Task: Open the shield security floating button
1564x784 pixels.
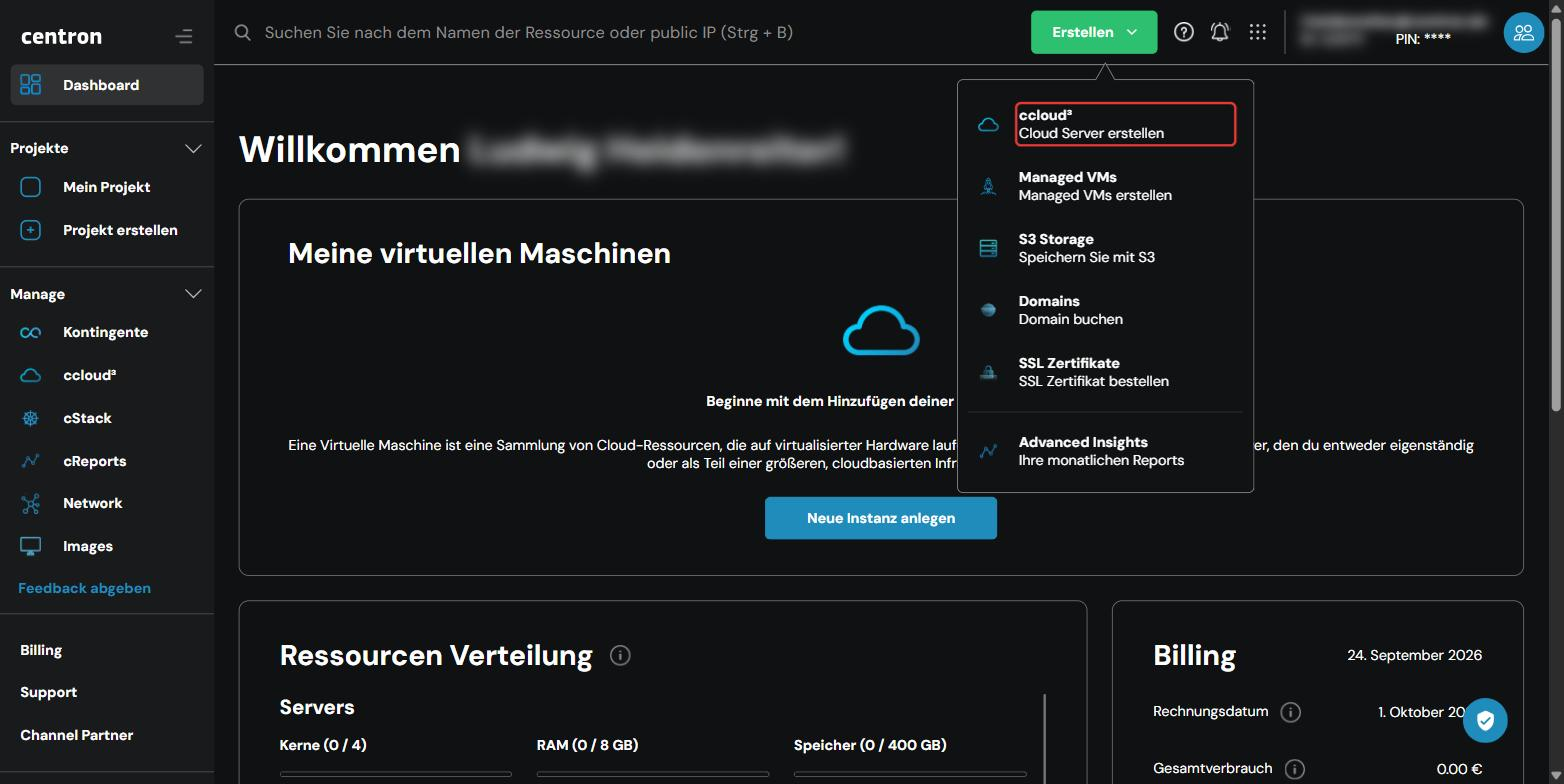Action: (x=1485, y=720)
